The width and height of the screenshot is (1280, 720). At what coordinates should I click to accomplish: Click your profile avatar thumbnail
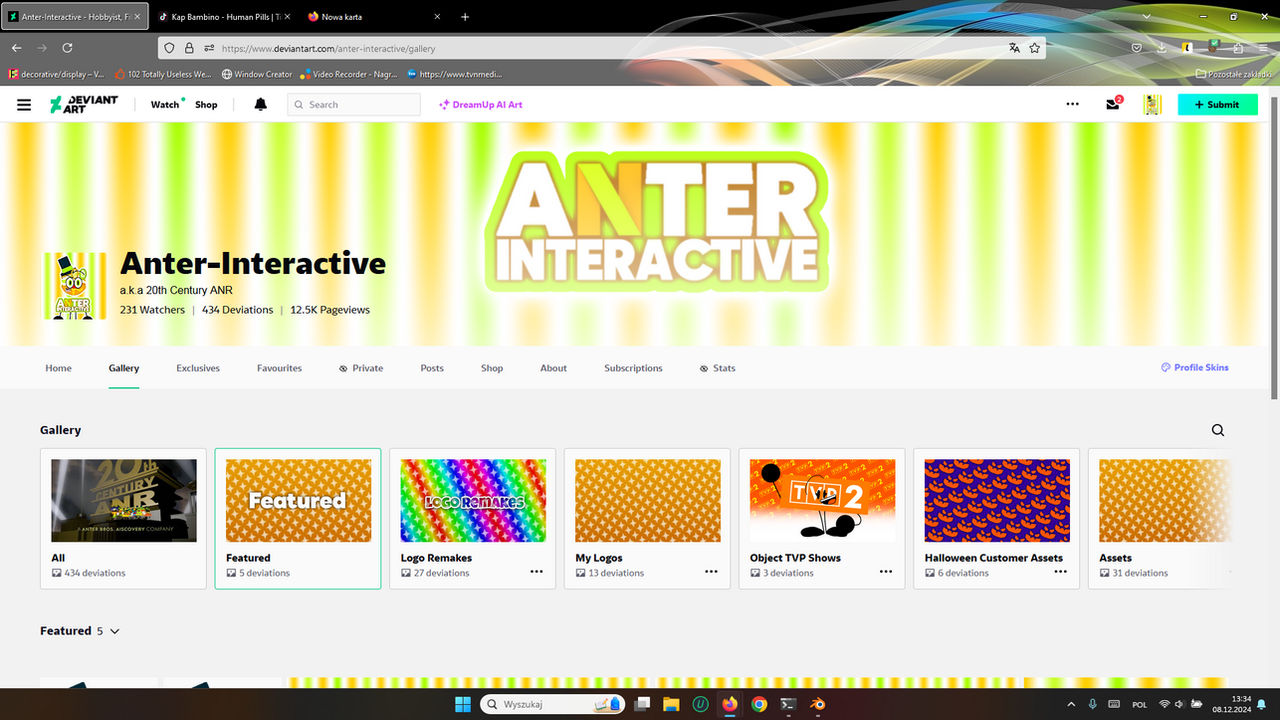click(x=1152, y=104)
